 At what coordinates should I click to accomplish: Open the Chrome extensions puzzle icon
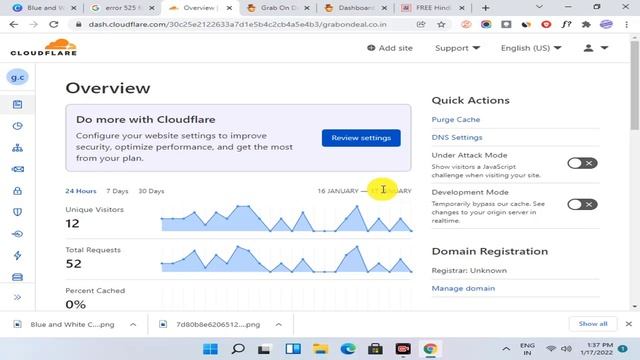(586, 24)
